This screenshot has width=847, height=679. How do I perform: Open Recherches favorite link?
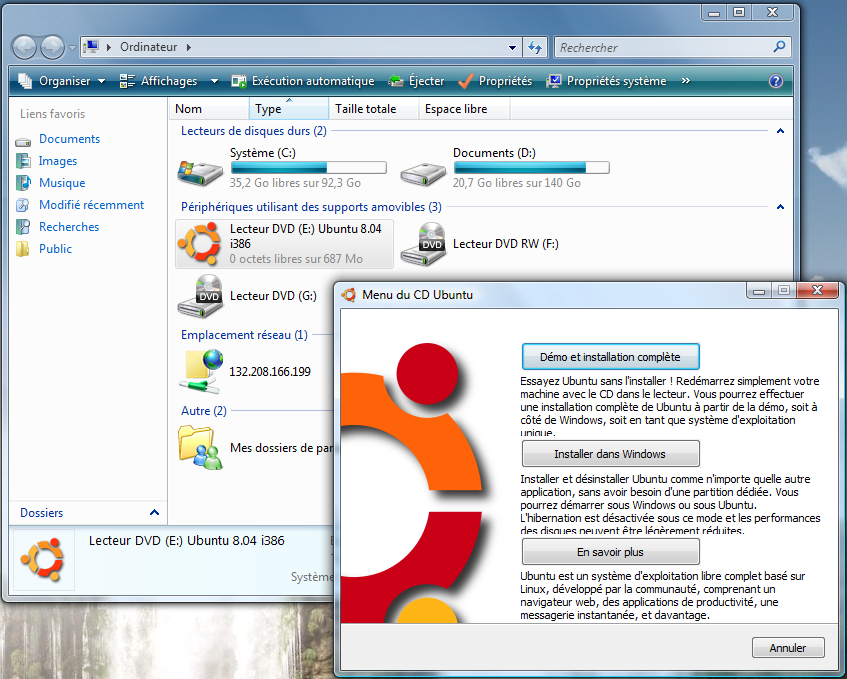point(69,227)
